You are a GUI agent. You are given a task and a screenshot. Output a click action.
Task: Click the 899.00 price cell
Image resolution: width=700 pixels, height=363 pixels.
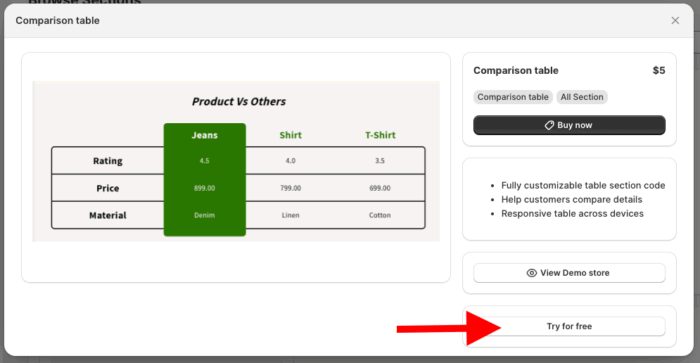click(204, 188)
